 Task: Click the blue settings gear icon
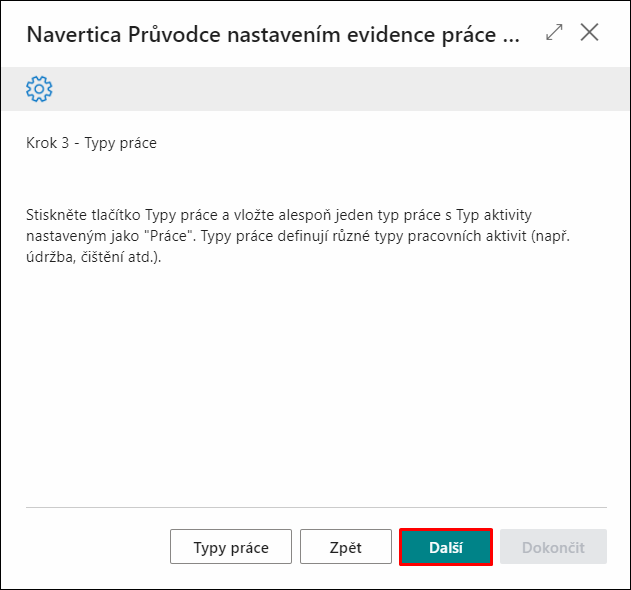[39, 89]
